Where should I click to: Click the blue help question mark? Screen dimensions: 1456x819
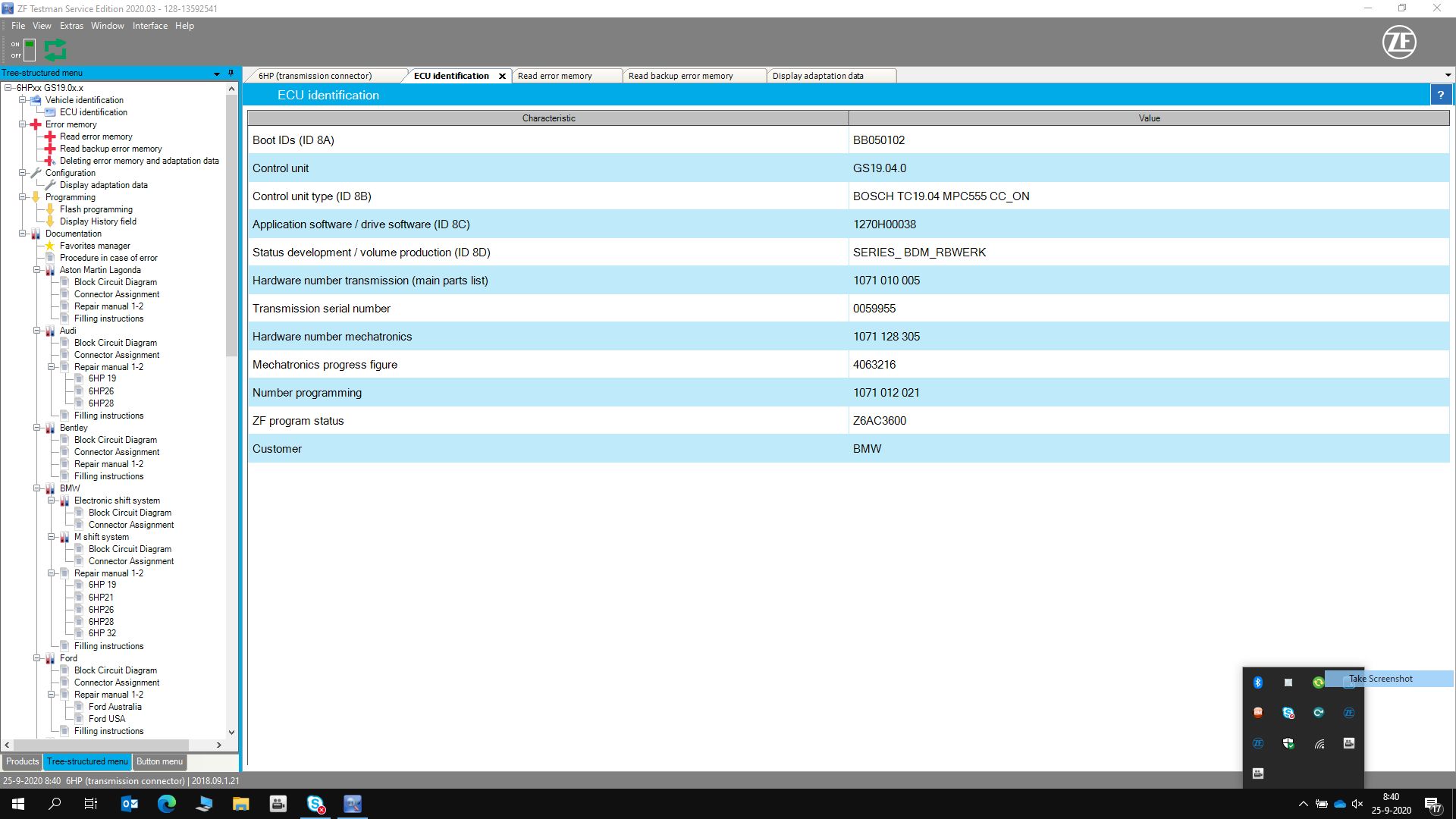[x=1440, y=95]
